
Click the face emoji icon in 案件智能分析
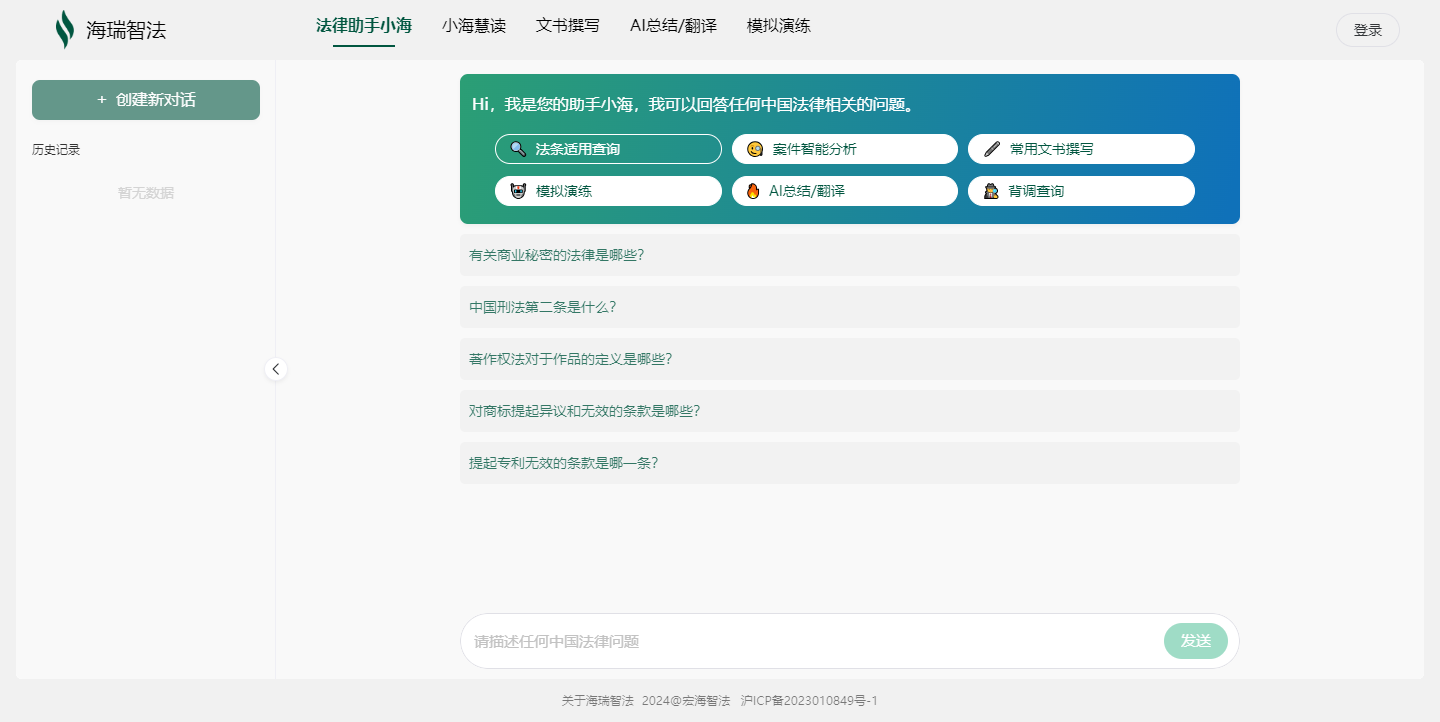[x=755, y=149]
